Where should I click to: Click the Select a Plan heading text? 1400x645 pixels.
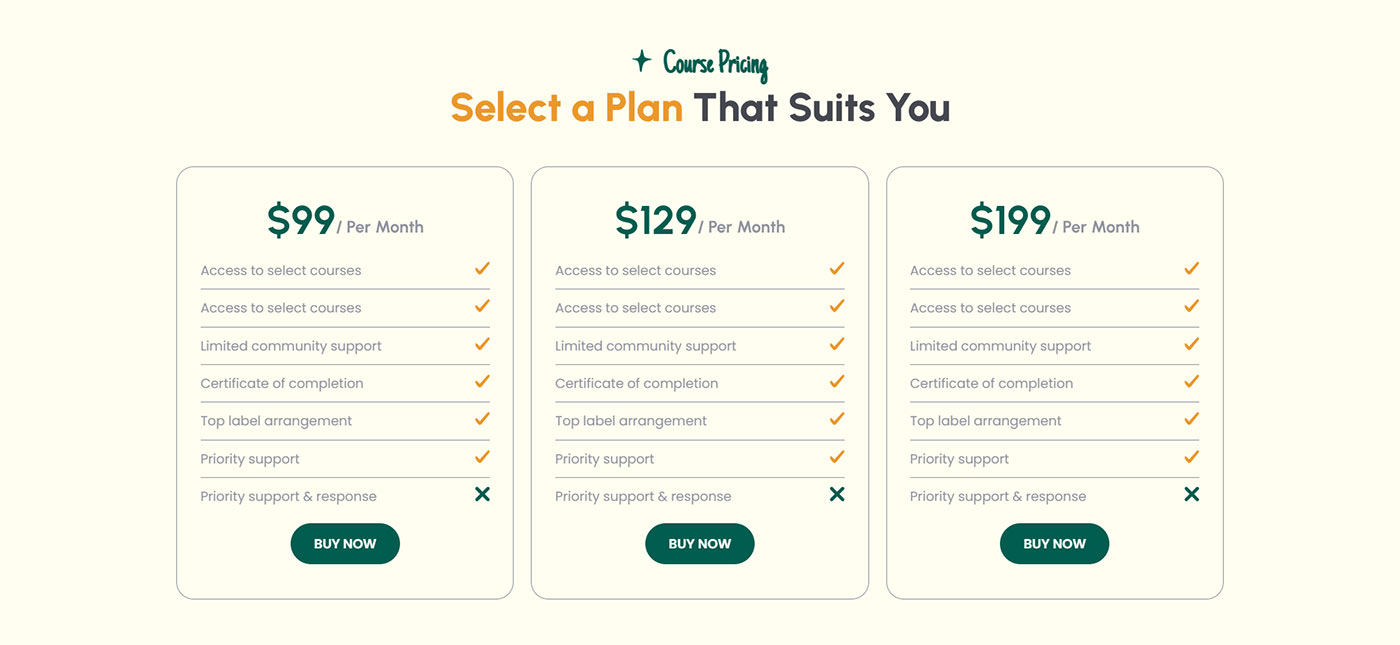pos(566,107)
